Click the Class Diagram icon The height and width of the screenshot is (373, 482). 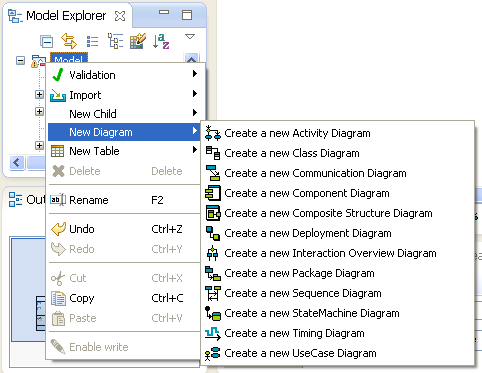click(x=213, y=153)
